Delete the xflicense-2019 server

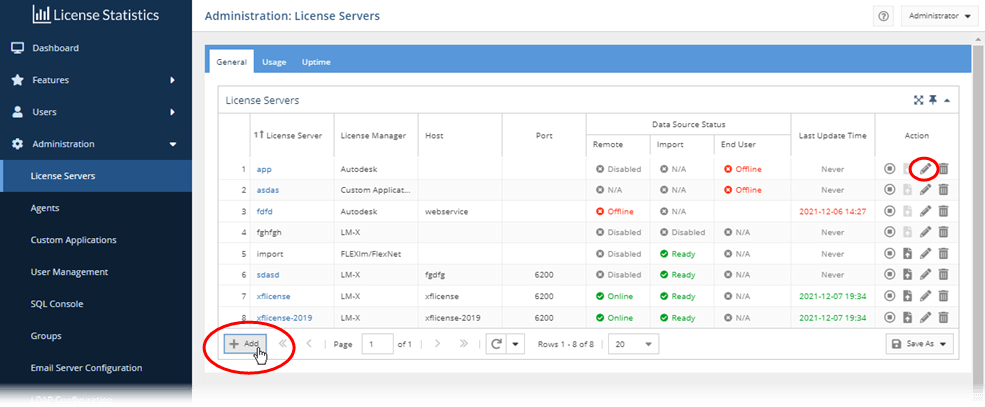pos(944,317)
